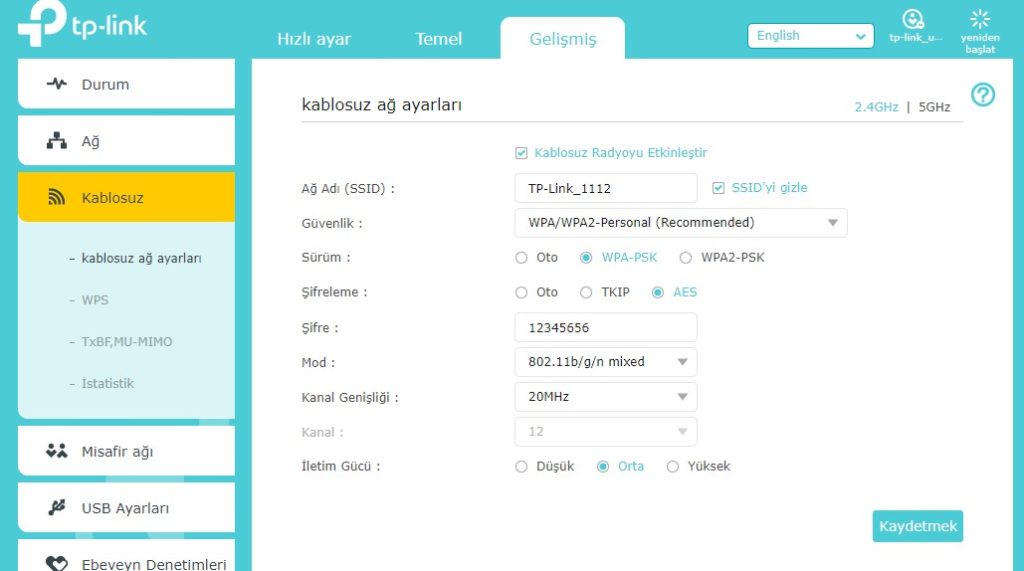This screenshot has width=1024, height=571.
Task: Select WPA-PSK version radio button
Action: pyautogui.click(x=586, y=258)
